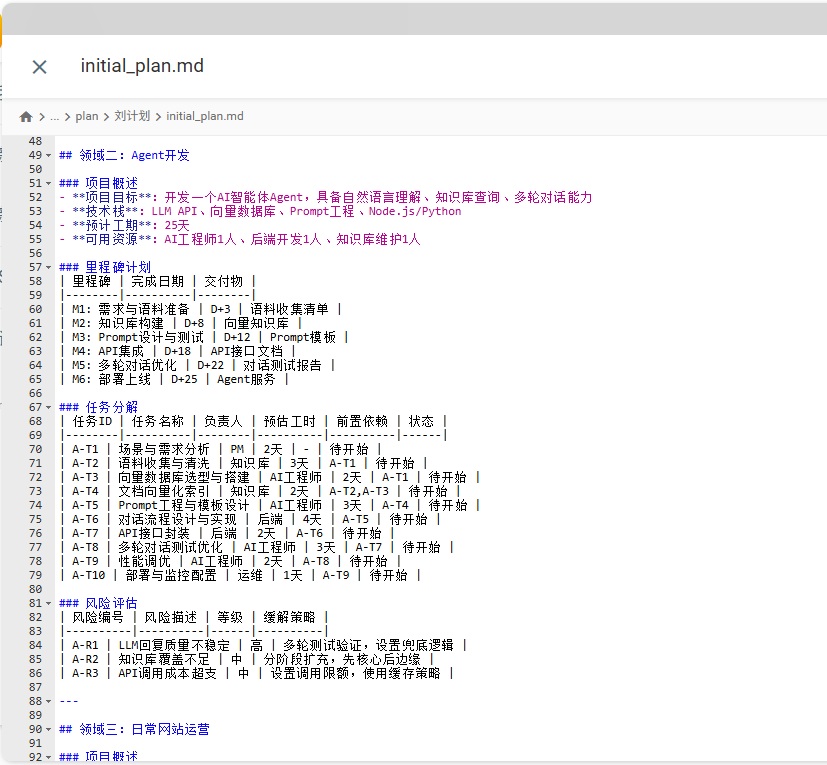Click the M6: 部署上线 row
This screenshot has width=827, height=765.
[x=174, y=379]
